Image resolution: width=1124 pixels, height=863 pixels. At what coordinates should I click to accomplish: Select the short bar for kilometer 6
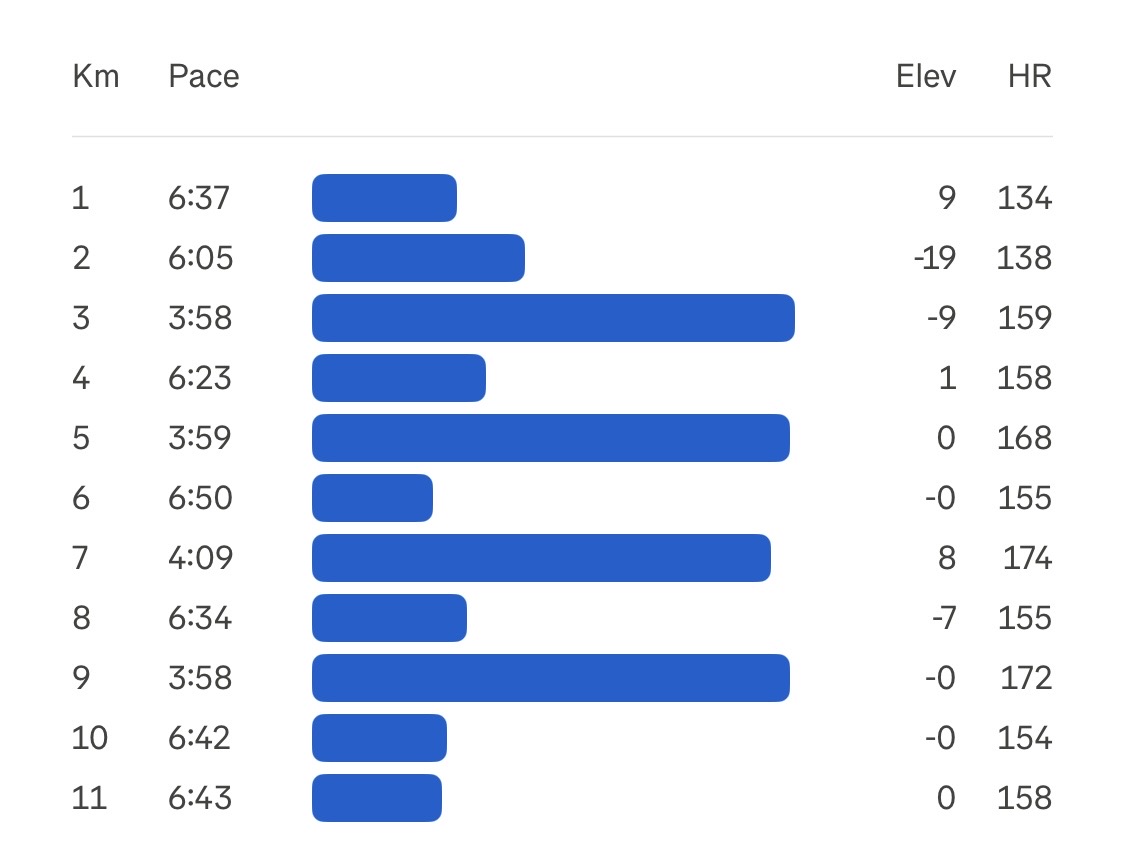pos(372,498)
